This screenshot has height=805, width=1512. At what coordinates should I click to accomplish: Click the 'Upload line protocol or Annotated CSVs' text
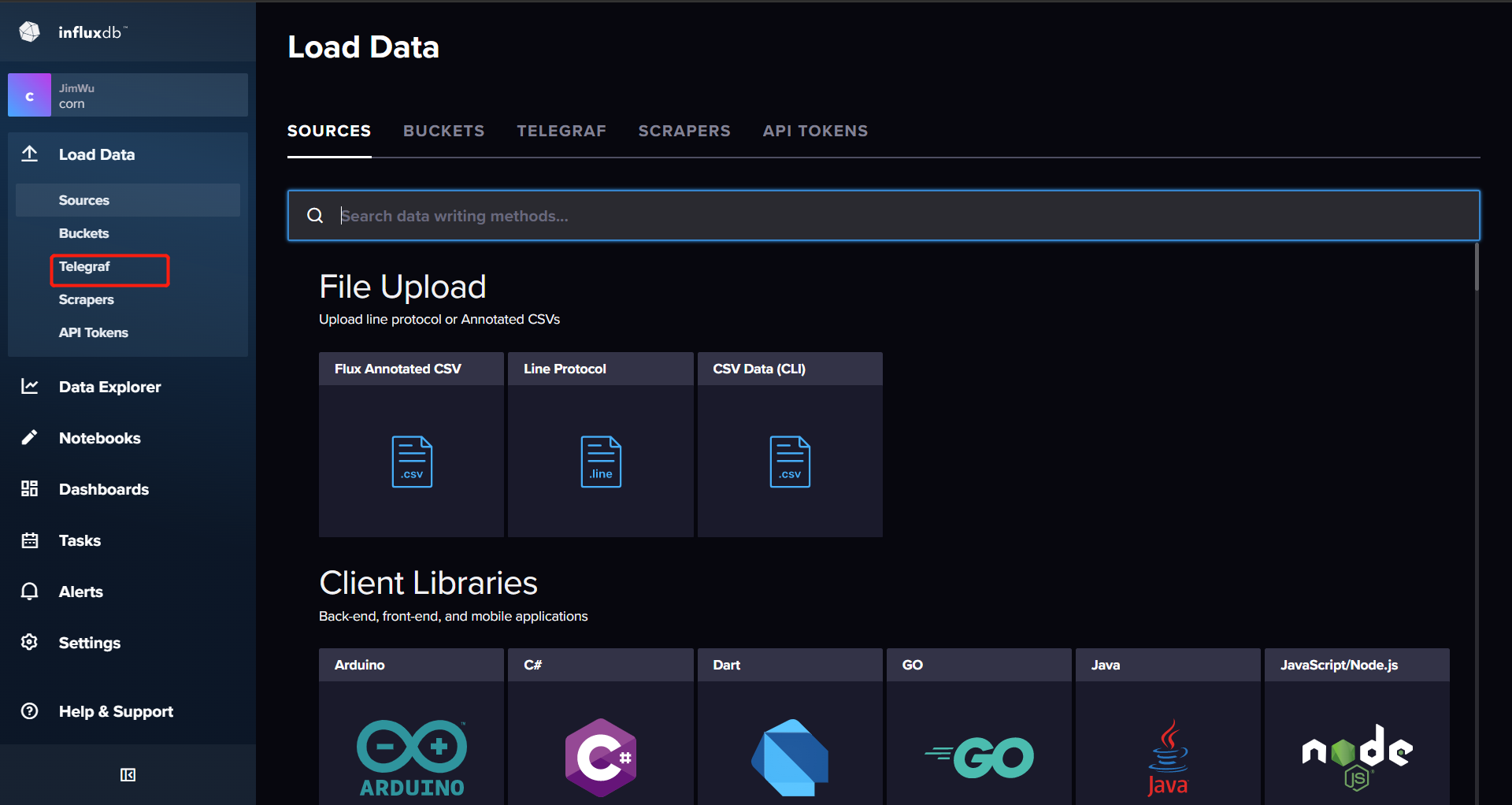click(x=439, y=319)
